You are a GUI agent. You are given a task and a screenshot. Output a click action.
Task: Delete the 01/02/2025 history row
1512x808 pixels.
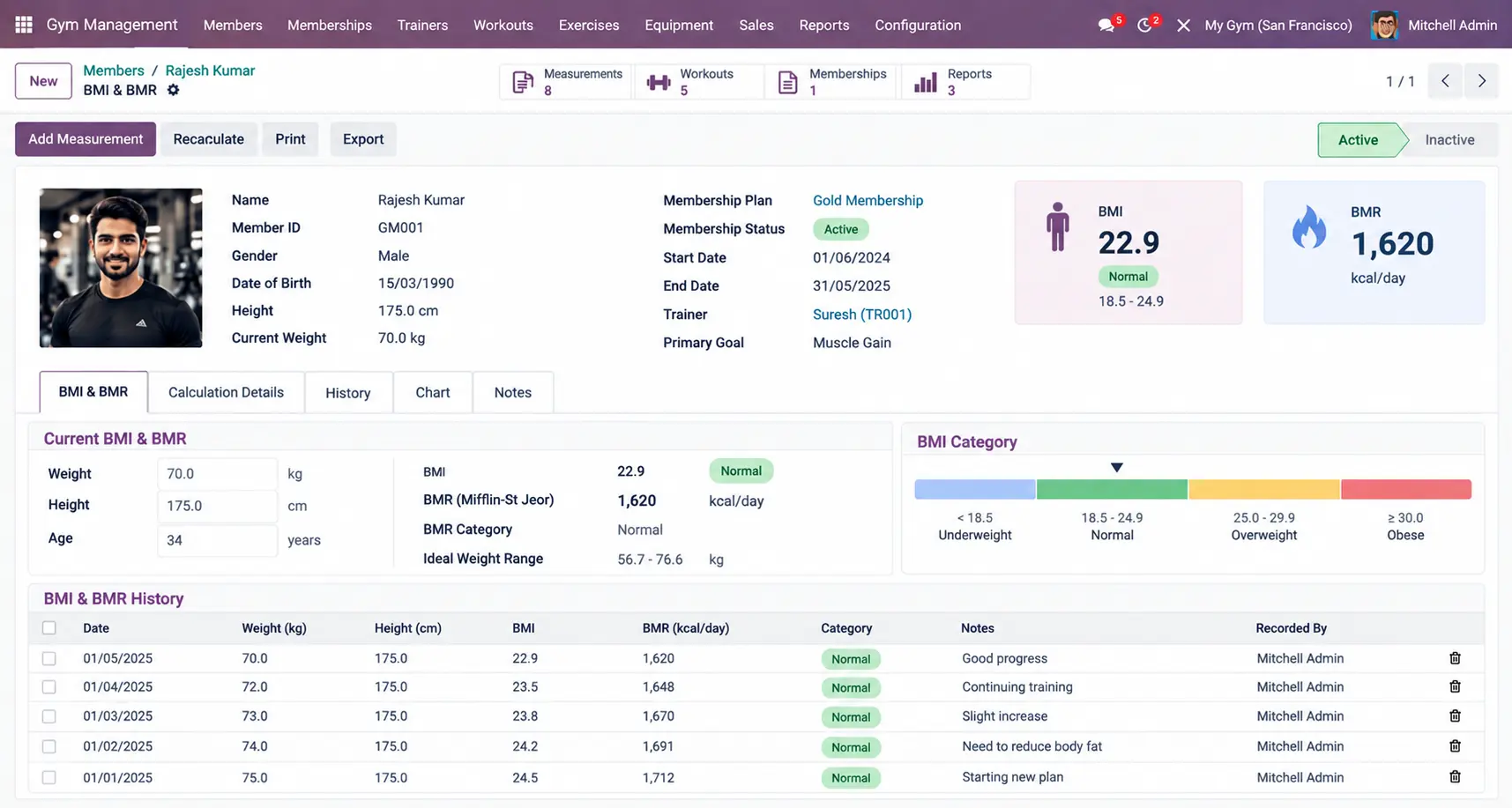(1455, 746)
